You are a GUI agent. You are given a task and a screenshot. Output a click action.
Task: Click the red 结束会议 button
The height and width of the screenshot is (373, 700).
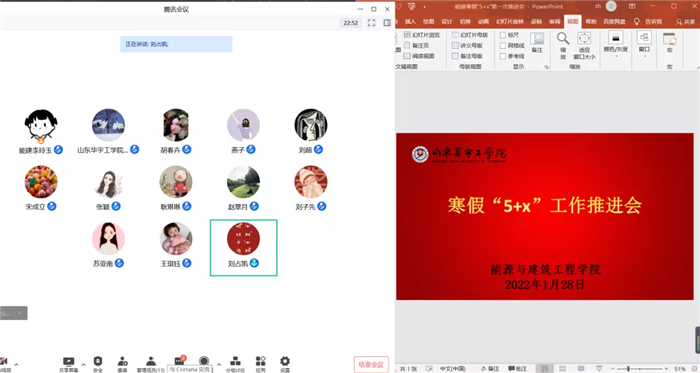point(371,365)
